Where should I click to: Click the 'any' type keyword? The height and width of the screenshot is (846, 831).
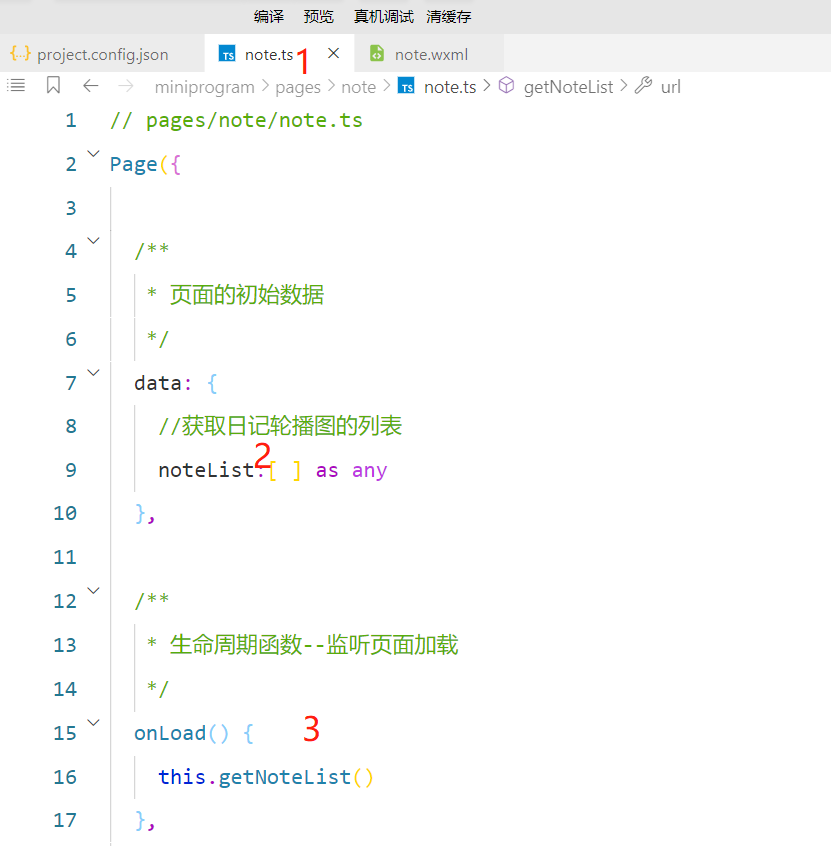coord(370,471)
